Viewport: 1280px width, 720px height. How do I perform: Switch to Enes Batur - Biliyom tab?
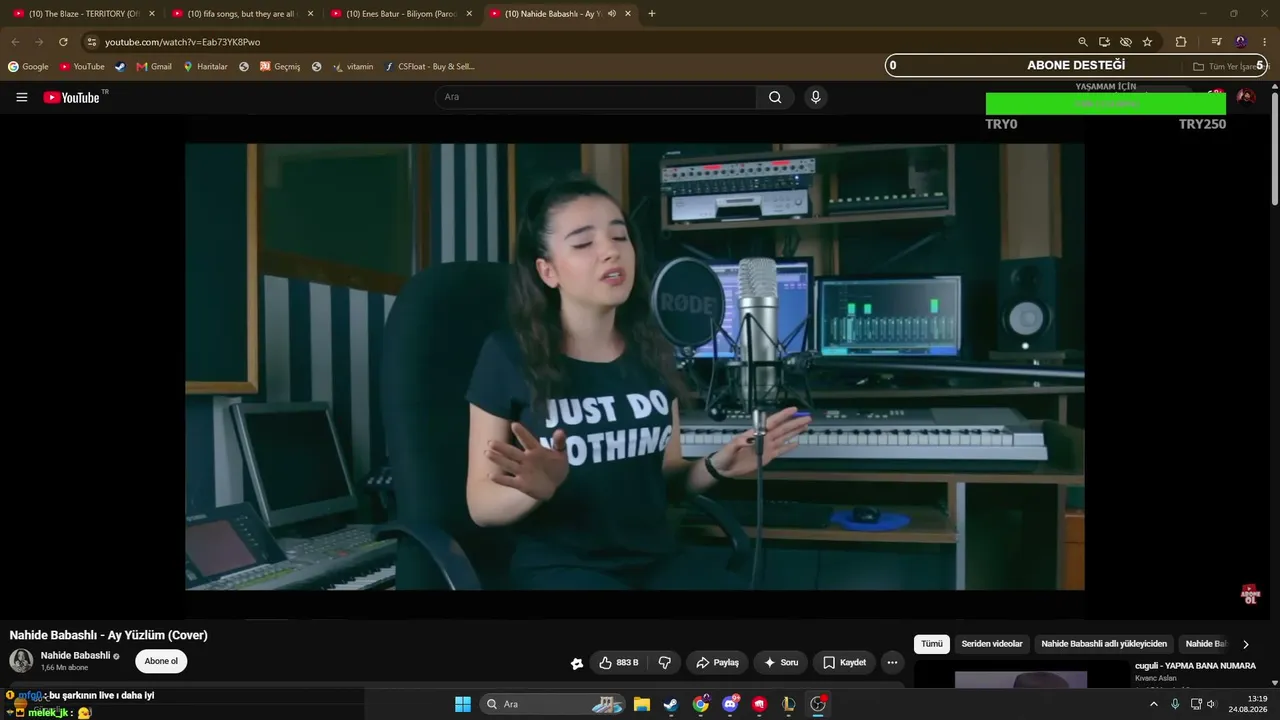pyautogui.click(x=396, y=14)
